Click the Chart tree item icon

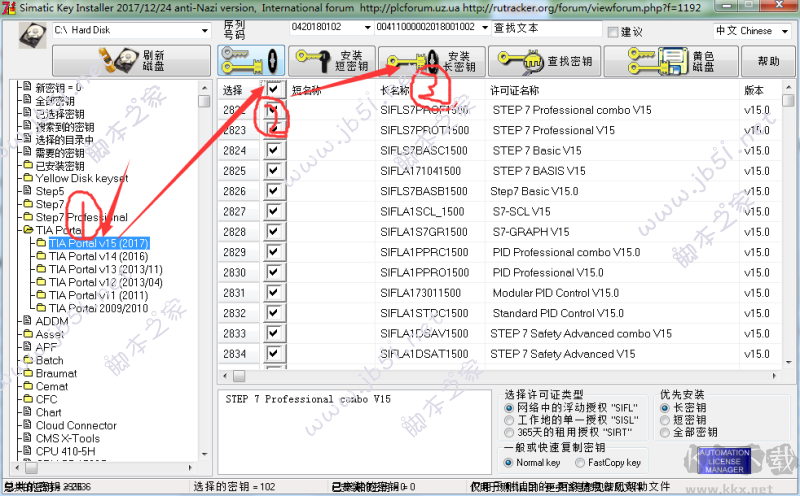[28, 412]
